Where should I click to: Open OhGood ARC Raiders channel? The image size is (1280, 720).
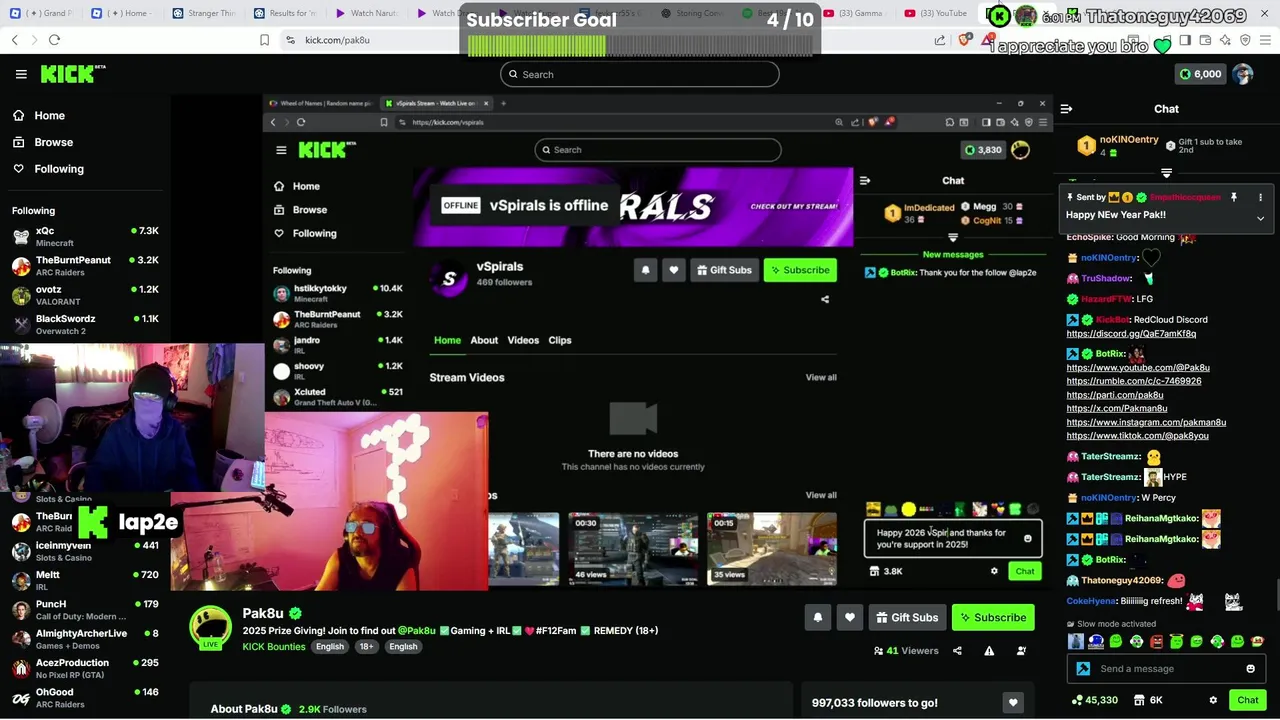point(85,697)
